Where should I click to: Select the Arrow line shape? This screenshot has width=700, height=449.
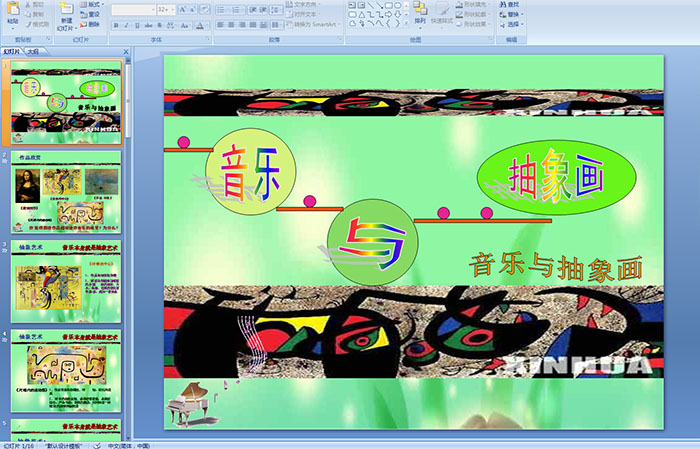(379, 5)
